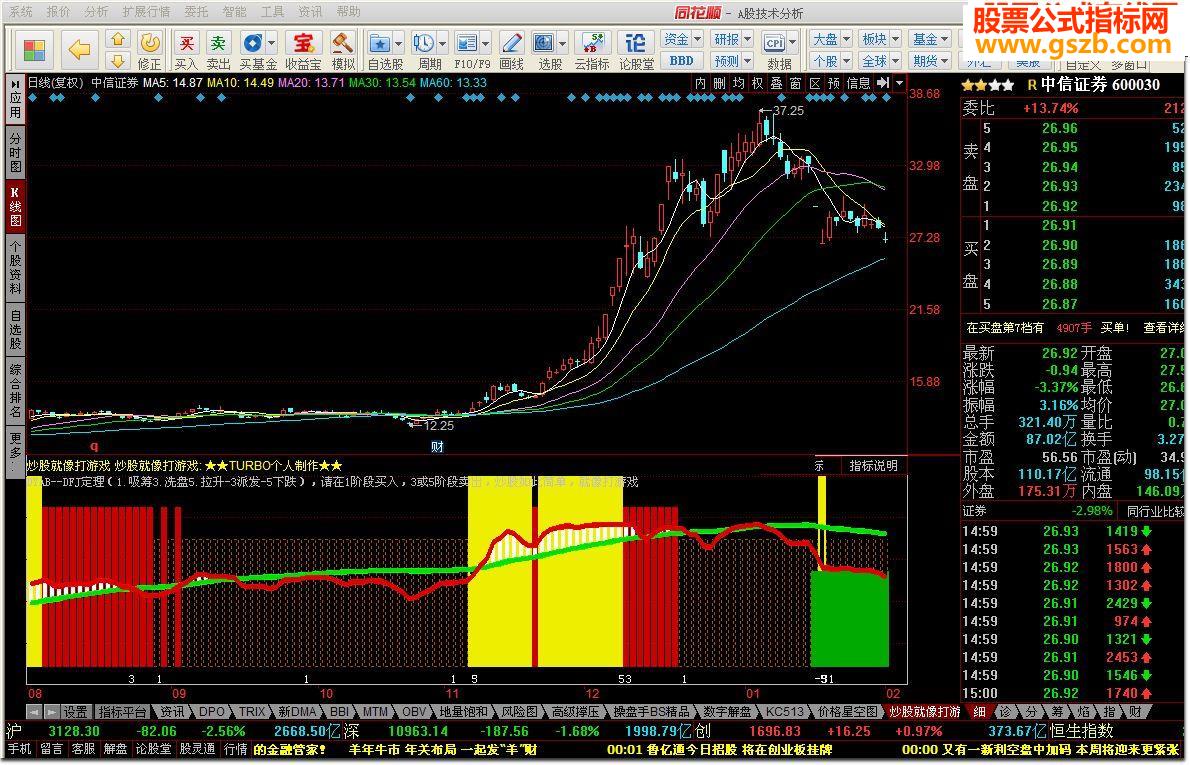Click the dropdown arrow after 信息 row
Screen dimensions: 1190x765
(x=899, y=83)
